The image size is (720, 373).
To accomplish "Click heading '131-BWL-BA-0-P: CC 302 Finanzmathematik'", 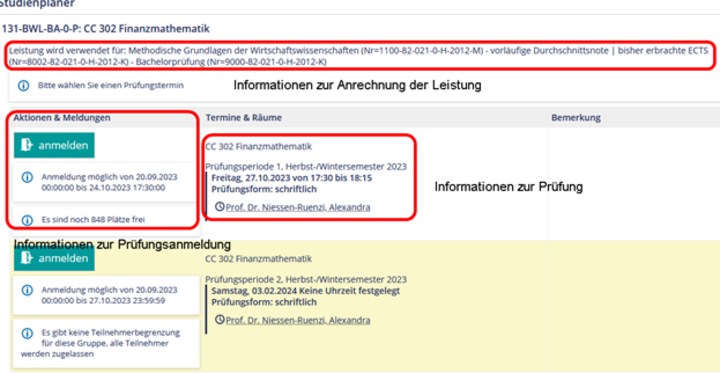I will pos(106,29).
